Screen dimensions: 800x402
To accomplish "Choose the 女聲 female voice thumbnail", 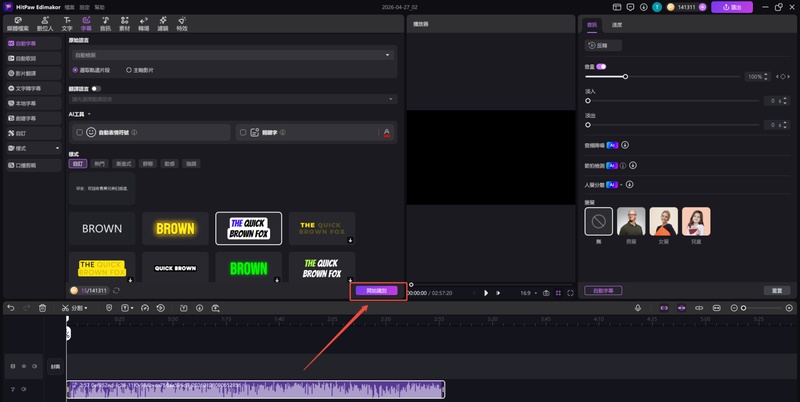I will [663, 221].
